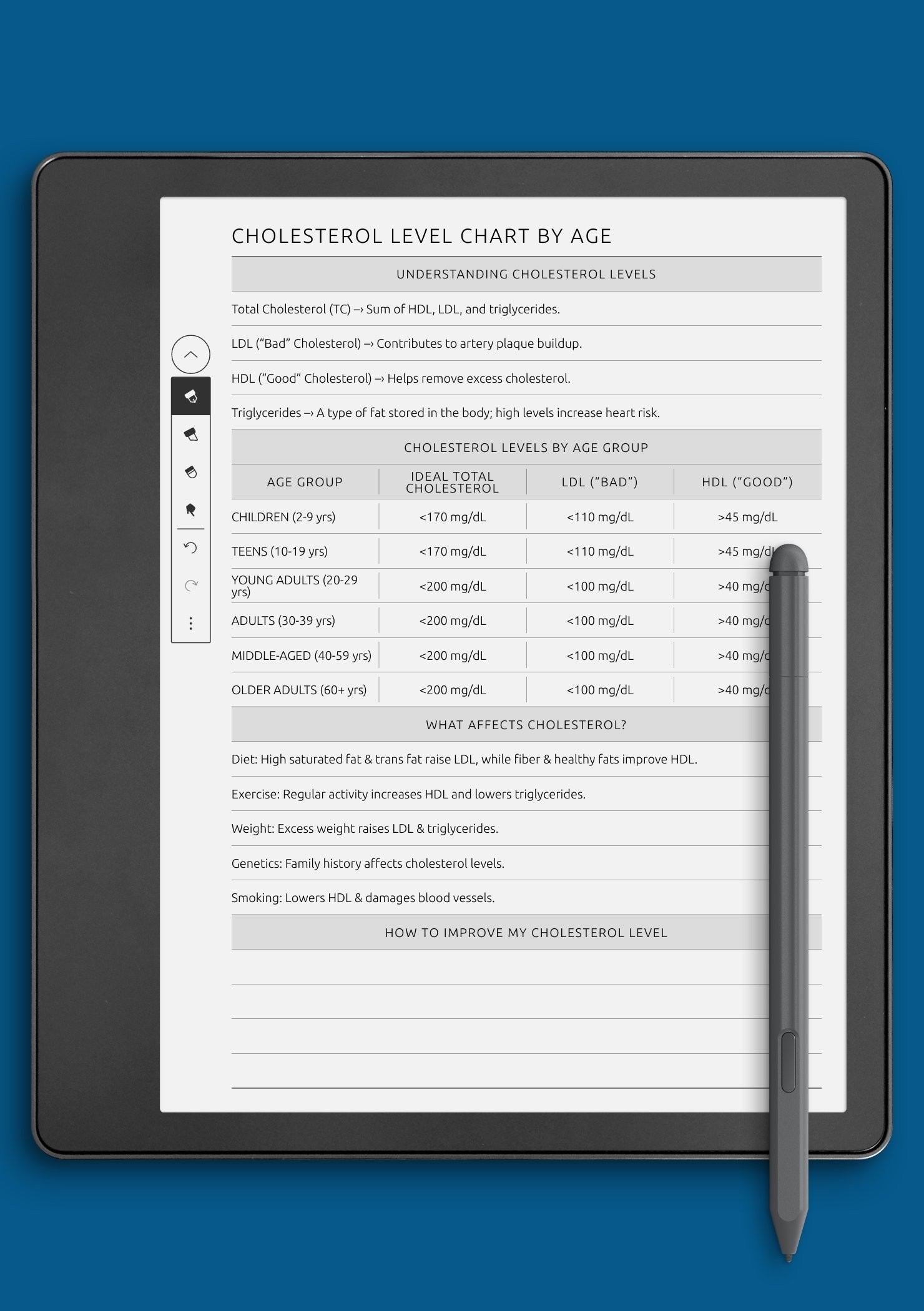Viewport: 924px width, 1311px height.
Task: Select the Eraser tool
Action: coord(190,473)
